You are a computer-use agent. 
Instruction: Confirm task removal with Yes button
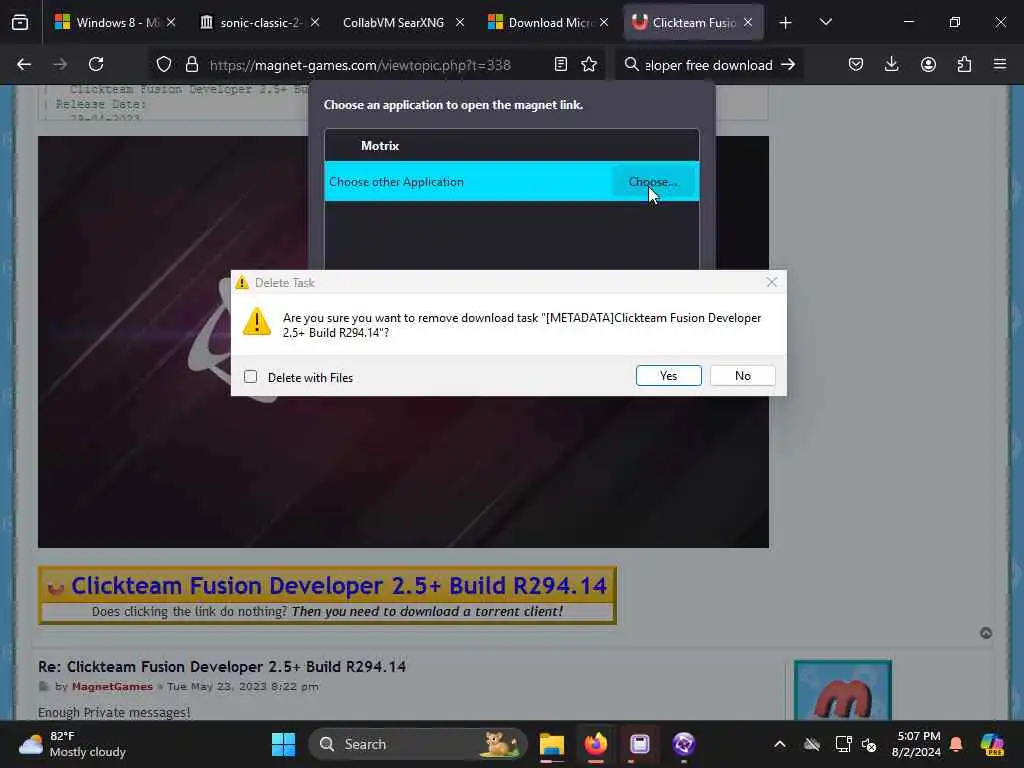(x=668, y=376)
